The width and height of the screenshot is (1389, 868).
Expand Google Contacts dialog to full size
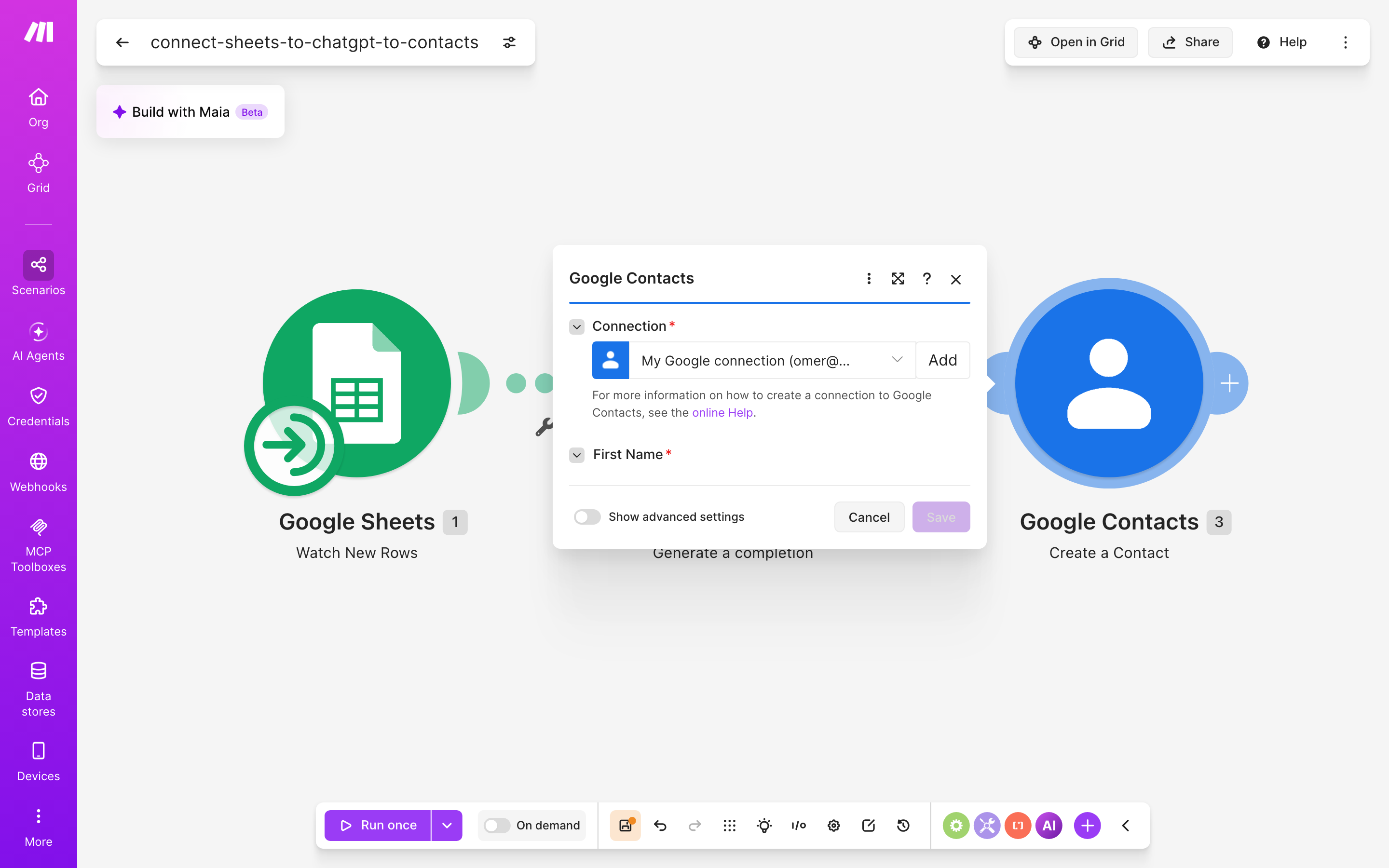[x=898, y=279]
